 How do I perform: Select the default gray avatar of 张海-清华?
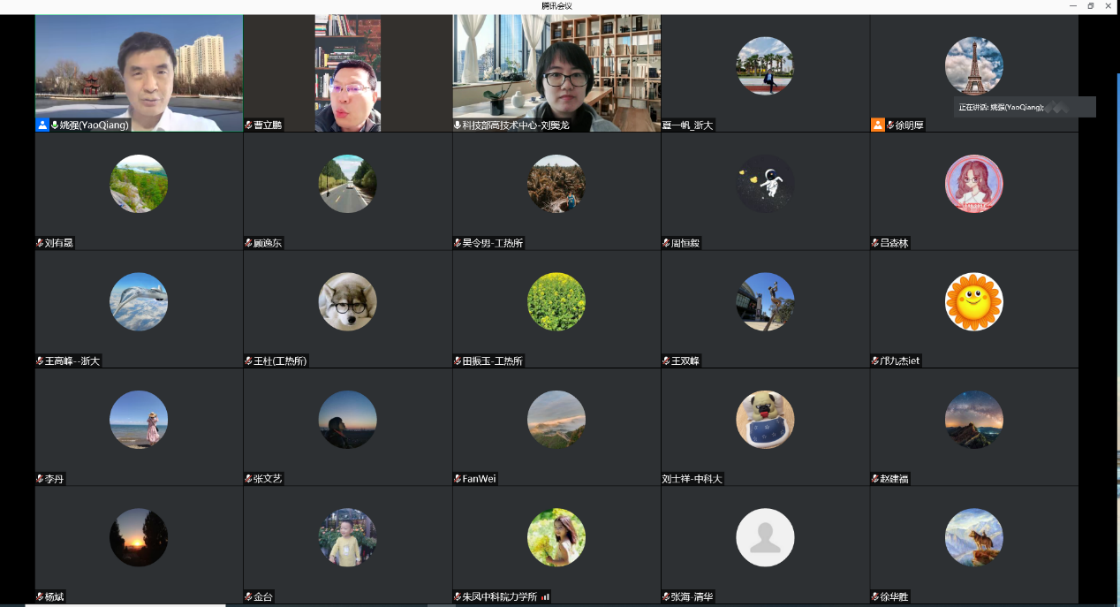765,538
